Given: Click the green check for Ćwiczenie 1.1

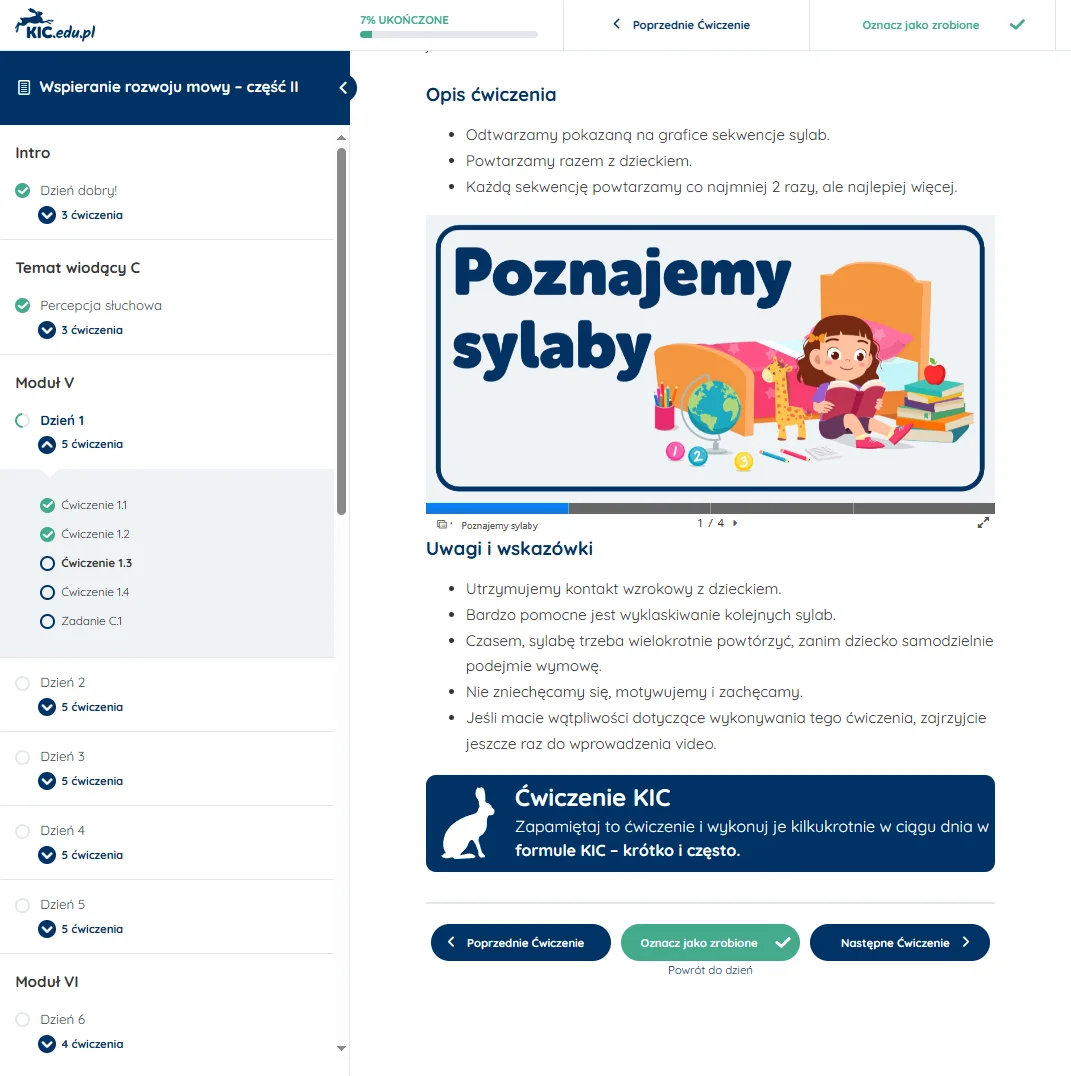Looking at the screenshot, I should point(47,505).
